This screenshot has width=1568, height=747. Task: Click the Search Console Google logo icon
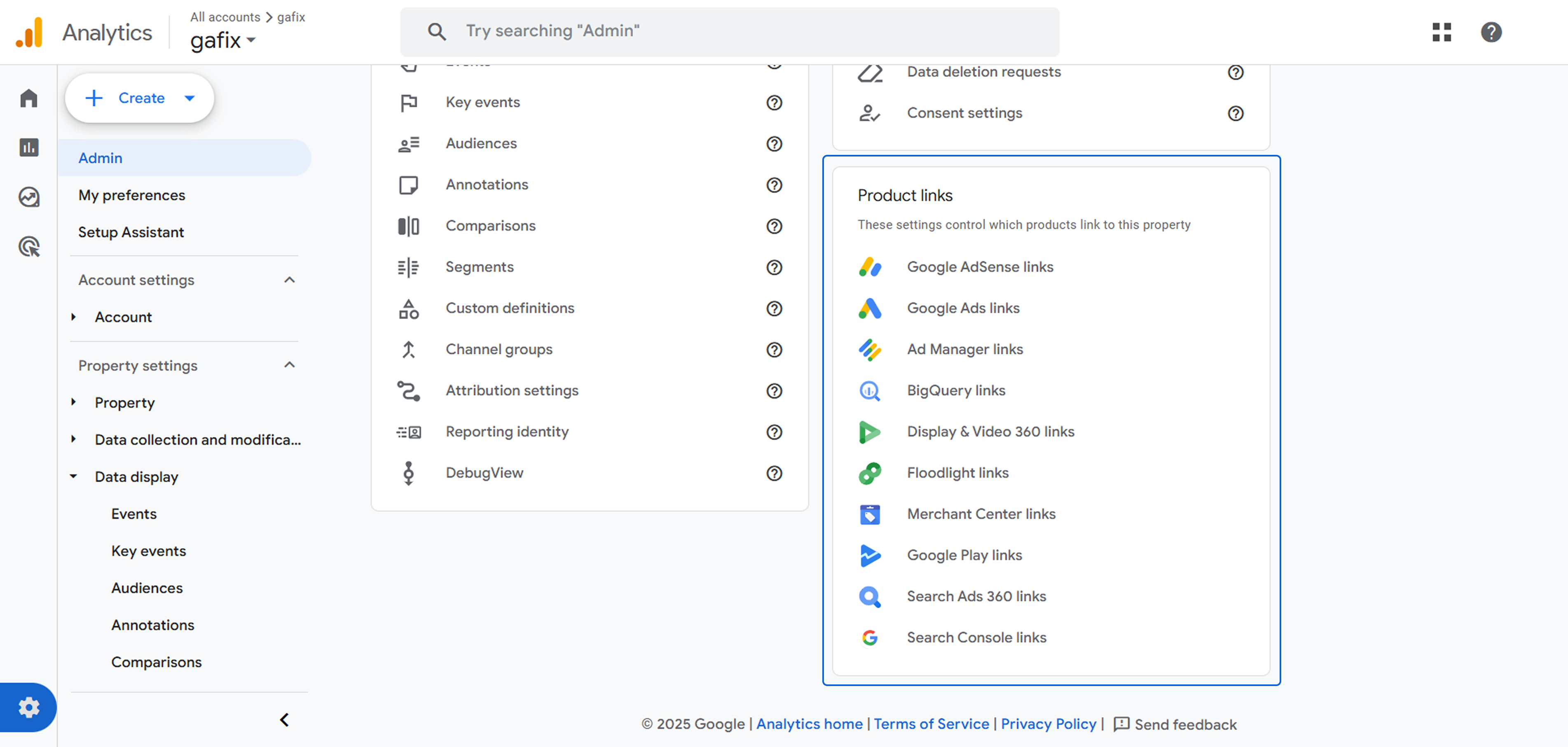[870, 638]
